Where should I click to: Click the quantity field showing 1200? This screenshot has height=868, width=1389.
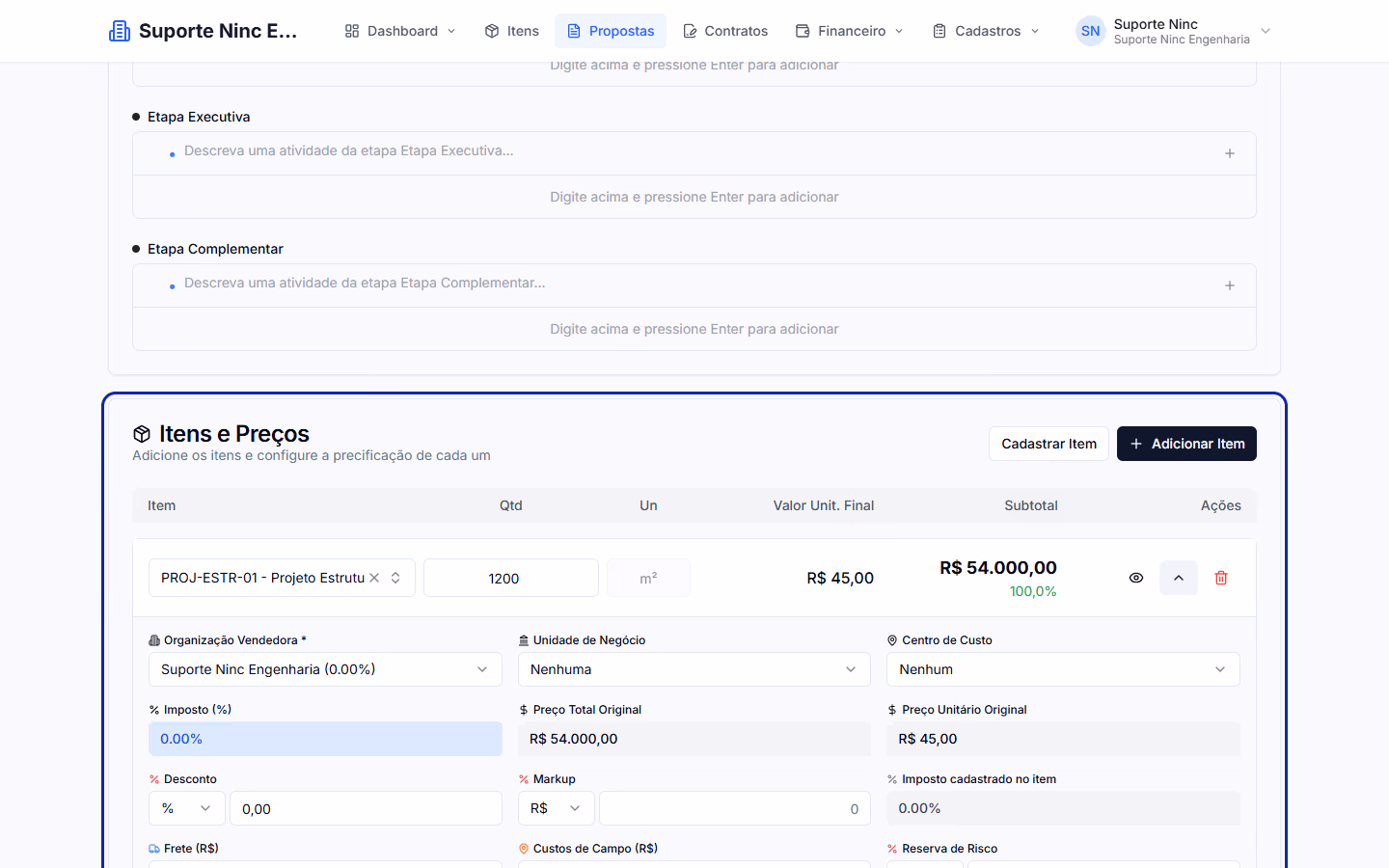tap(511, 578)
